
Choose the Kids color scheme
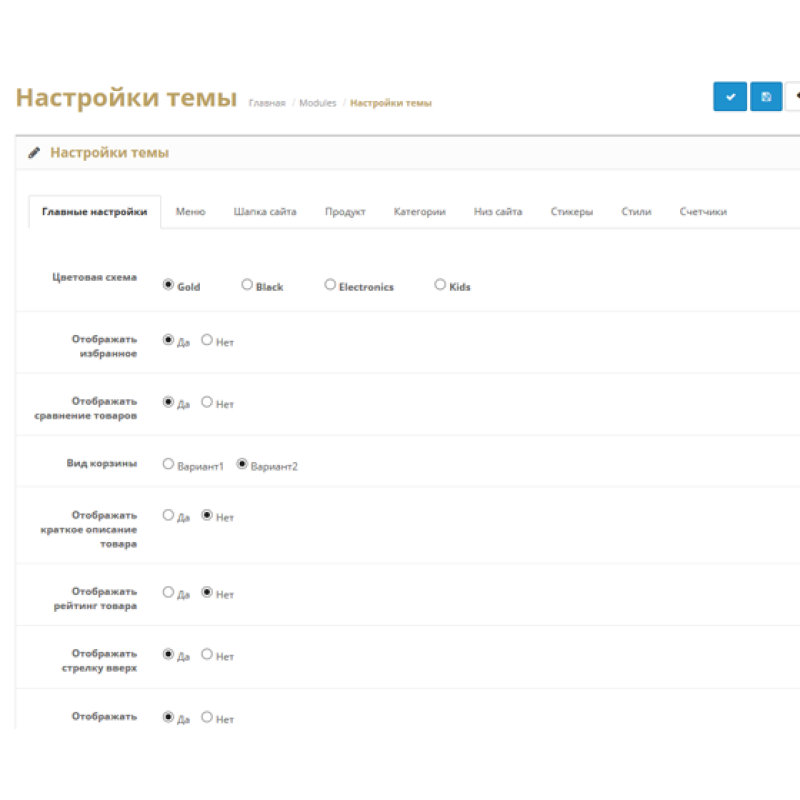[440, 283]
